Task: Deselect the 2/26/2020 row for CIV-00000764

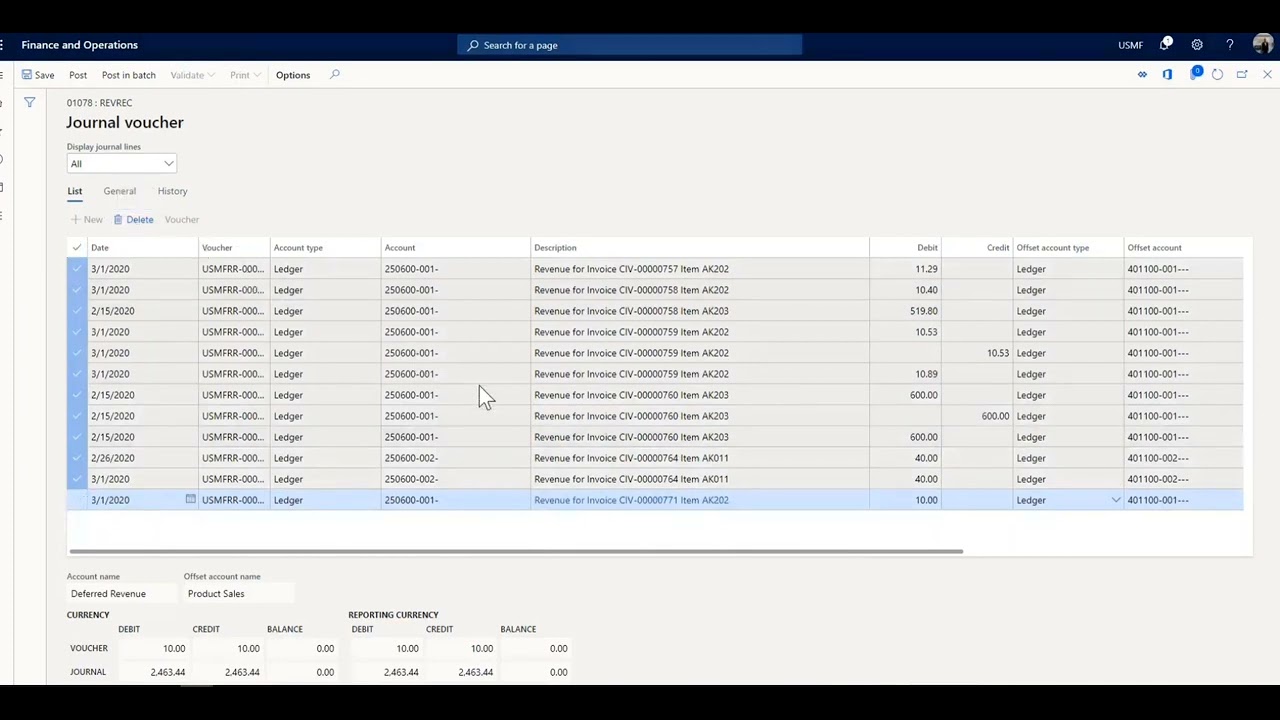Action: click(x=77, y=458)
